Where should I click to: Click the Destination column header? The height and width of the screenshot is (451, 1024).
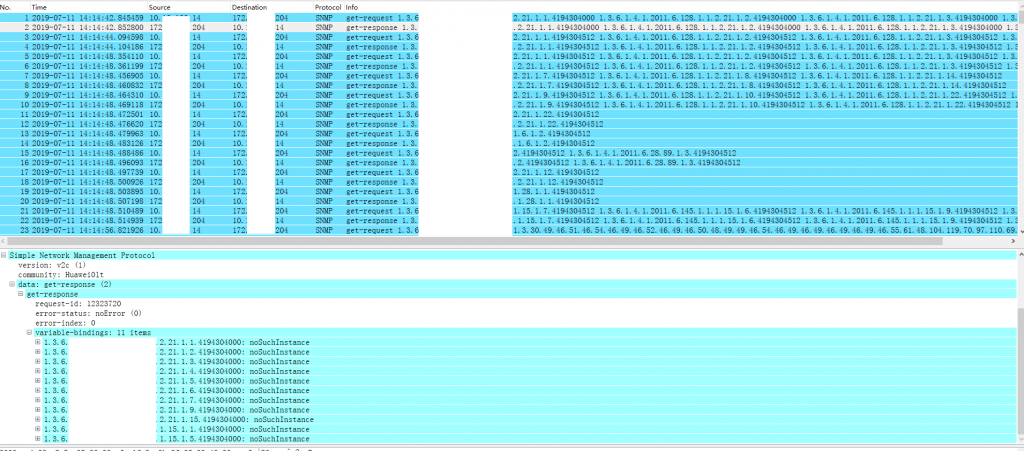(248, 7)
